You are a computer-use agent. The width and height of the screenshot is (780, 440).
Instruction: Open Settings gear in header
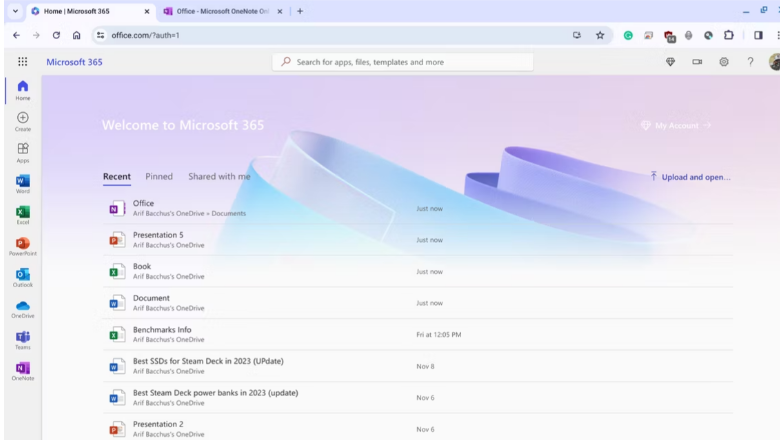pyautogui.click(x=724, y=62)
